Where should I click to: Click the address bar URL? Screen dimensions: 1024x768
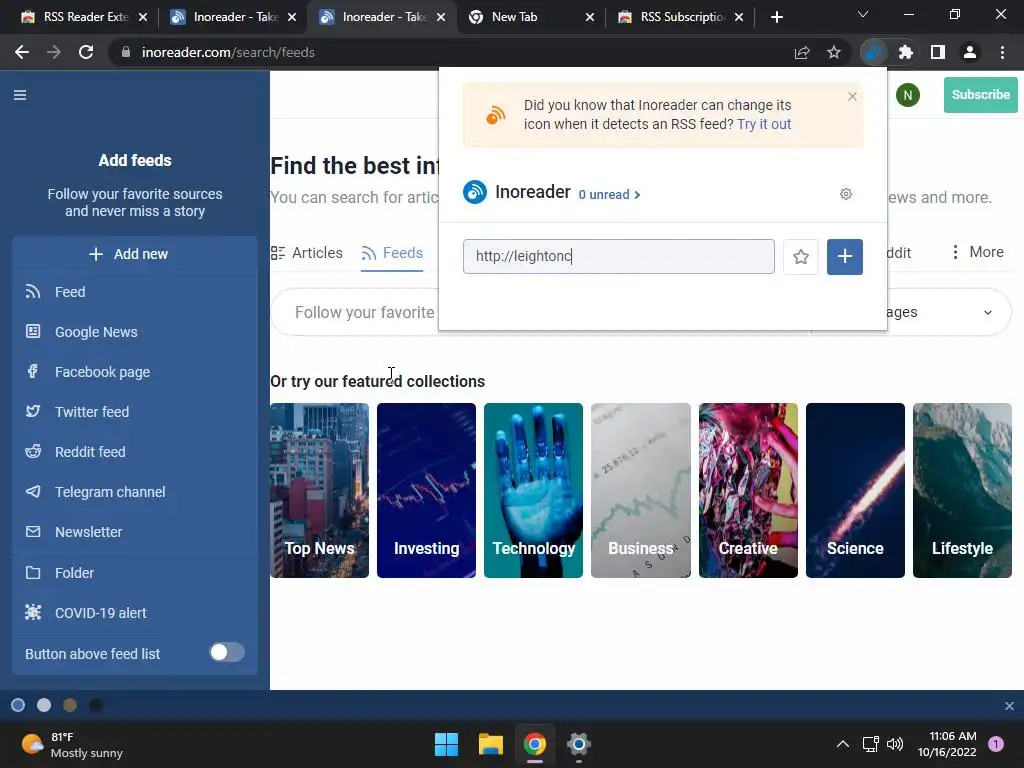pyautogui.click(x=228, y=52)
